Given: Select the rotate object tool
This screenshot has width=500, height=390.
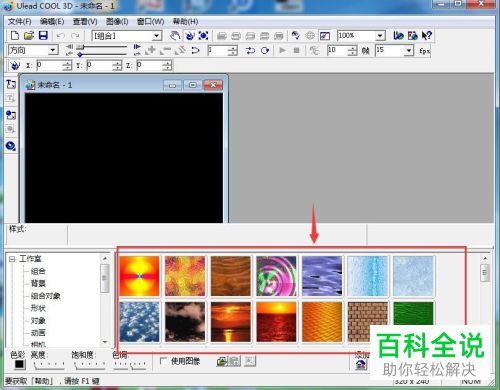Looking at the screenshot, I should point(189,35).
